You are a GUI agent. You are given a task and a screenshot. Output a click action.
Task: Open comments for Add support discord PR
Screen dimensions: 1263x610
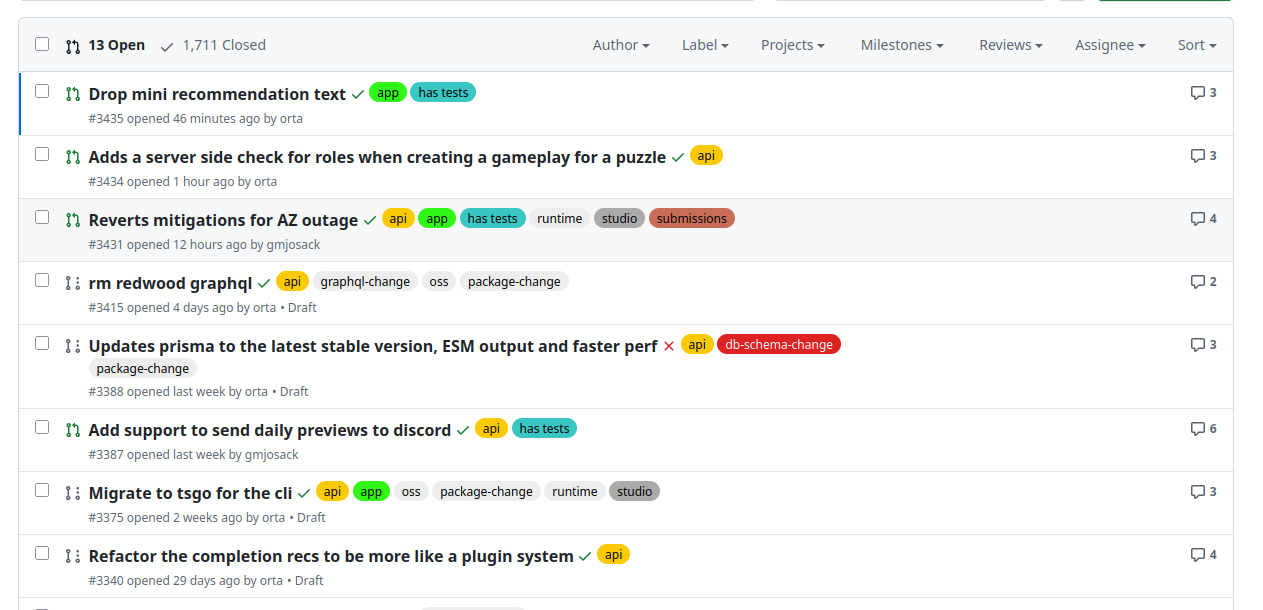[x=1203, y=429]
